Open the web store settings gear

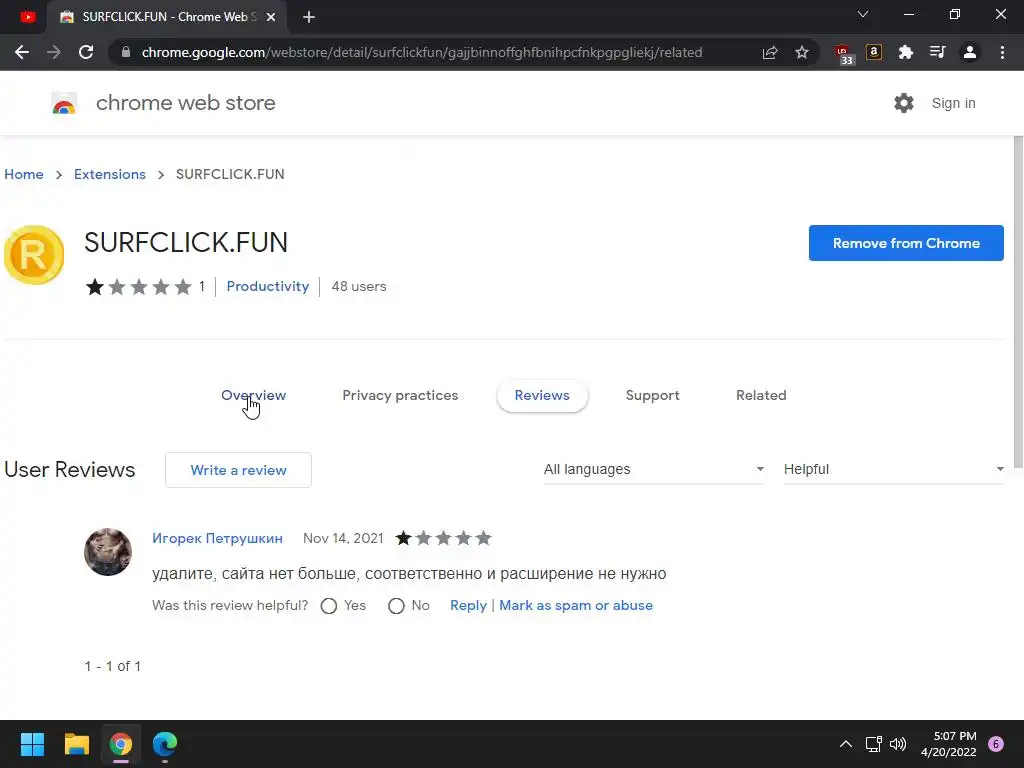click(x=904, y=103)
